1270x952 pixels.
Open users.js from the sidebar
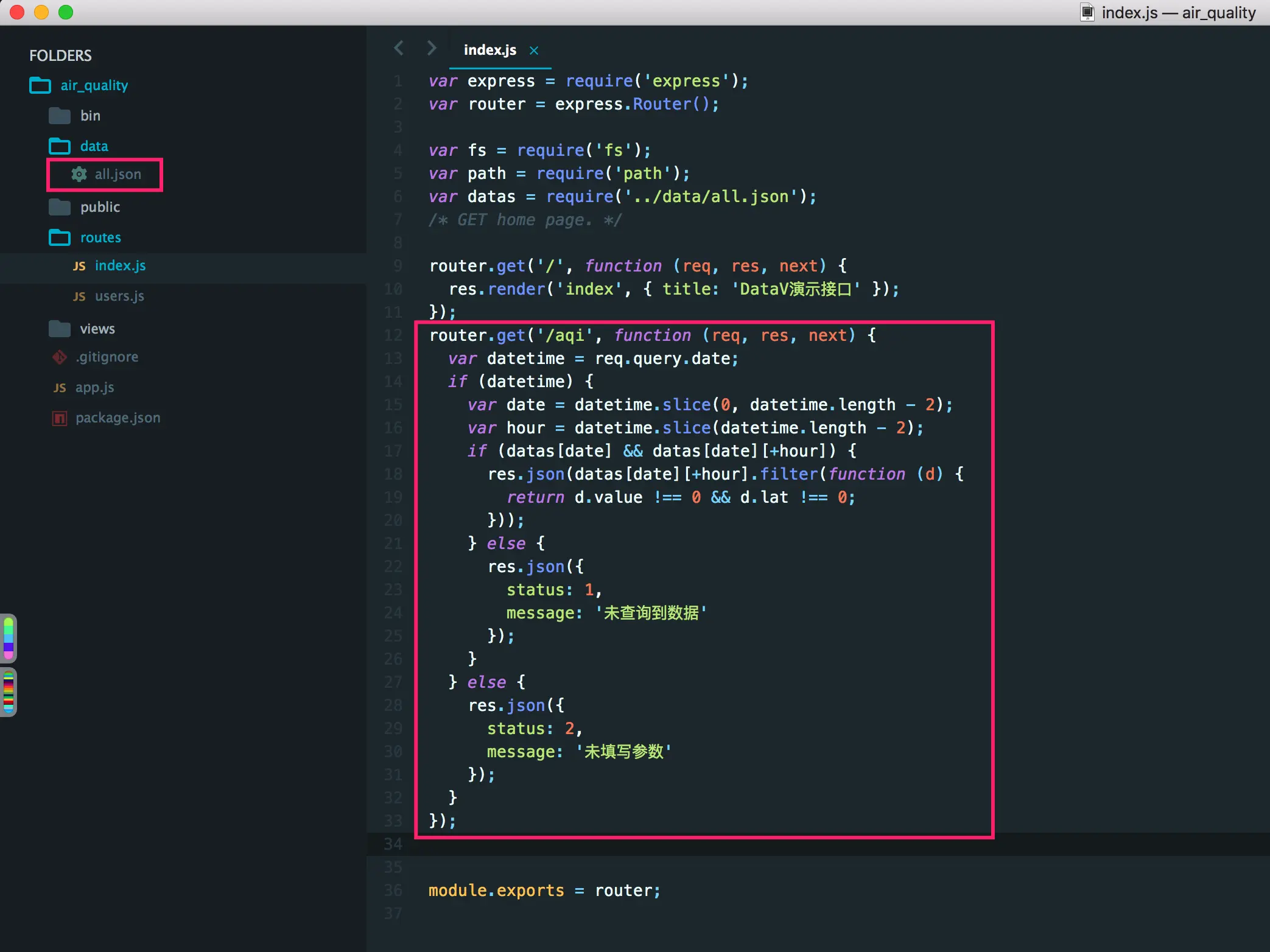[119, 296]
